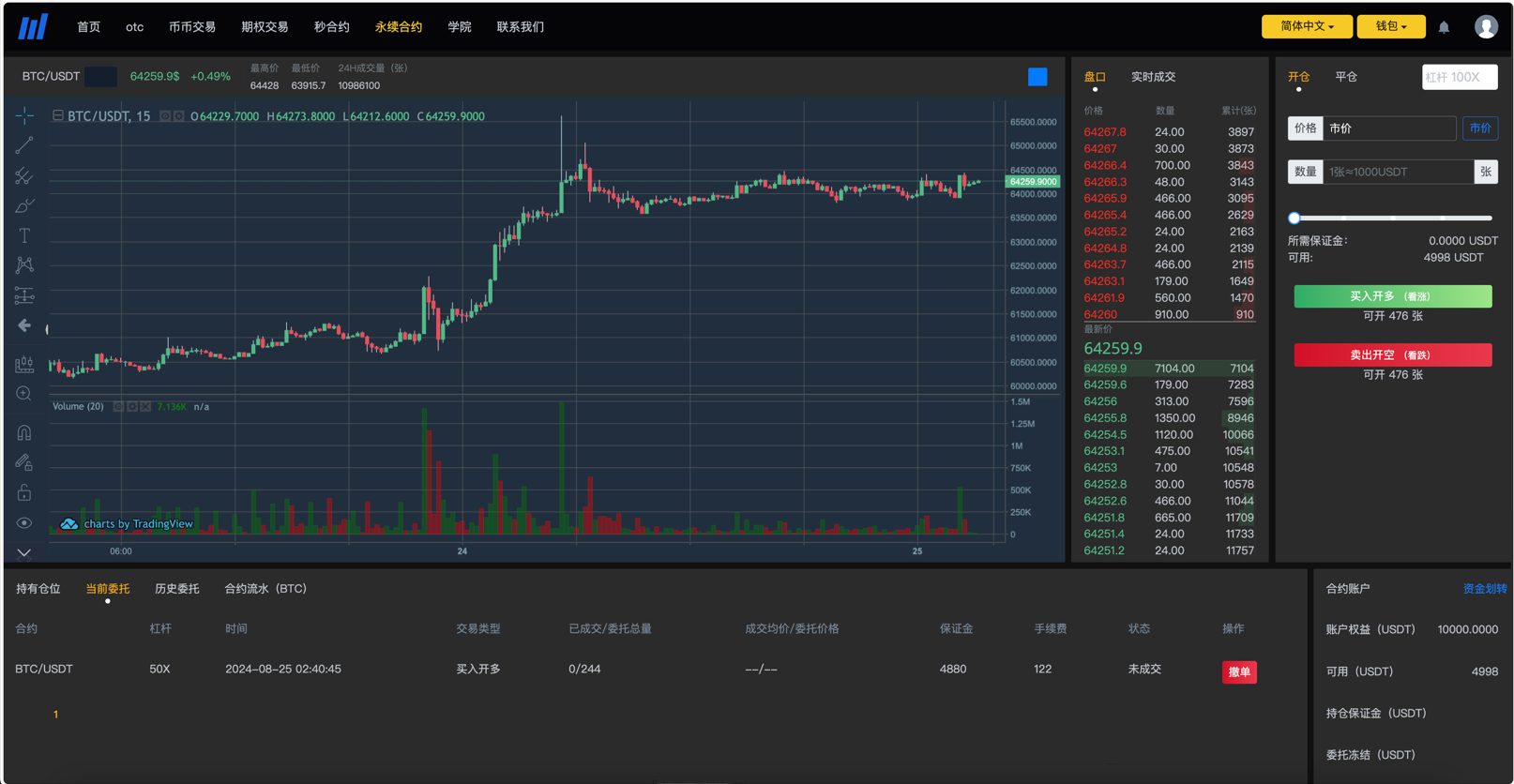This screenshot has width=1514, height=784.
Task: Select the text annotation tool
Action: click(x=24, y=235)
